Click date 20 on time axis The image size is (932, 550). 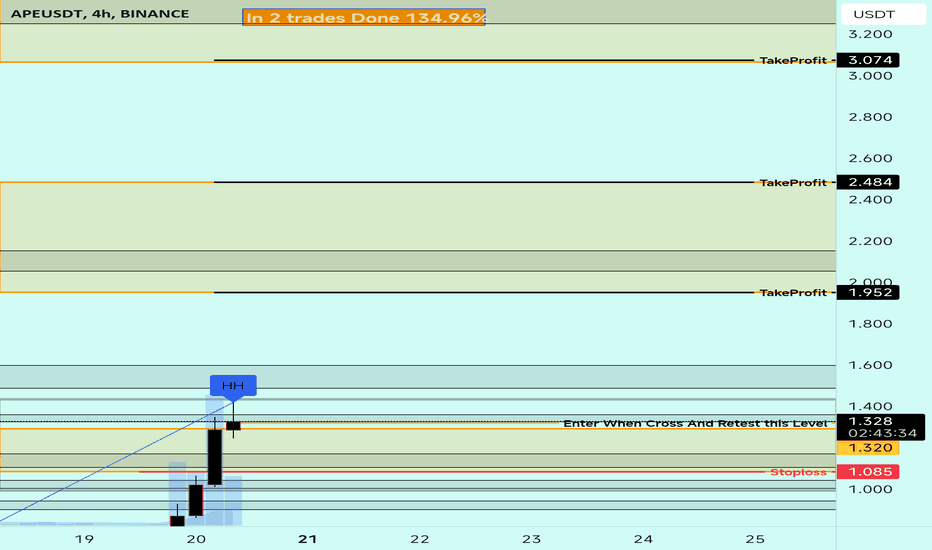click(x=196, y=539)
